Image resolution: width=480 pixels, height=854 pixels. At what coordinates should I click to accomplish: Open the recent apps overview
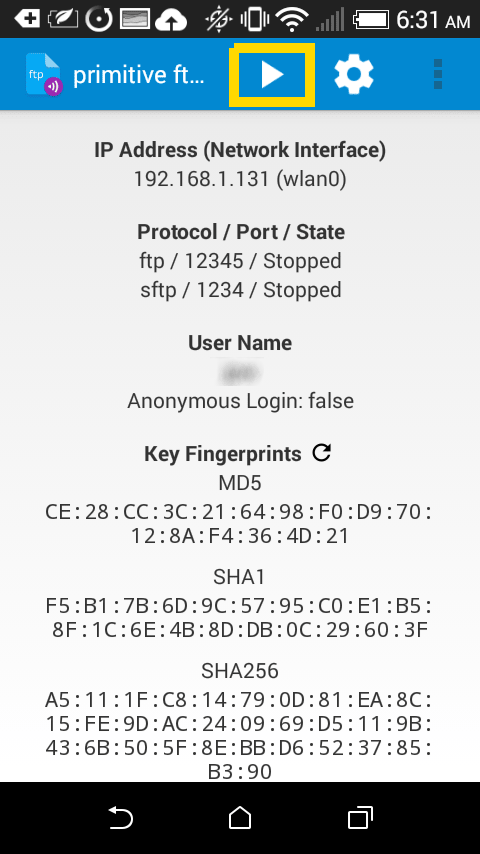pos(360,818)
